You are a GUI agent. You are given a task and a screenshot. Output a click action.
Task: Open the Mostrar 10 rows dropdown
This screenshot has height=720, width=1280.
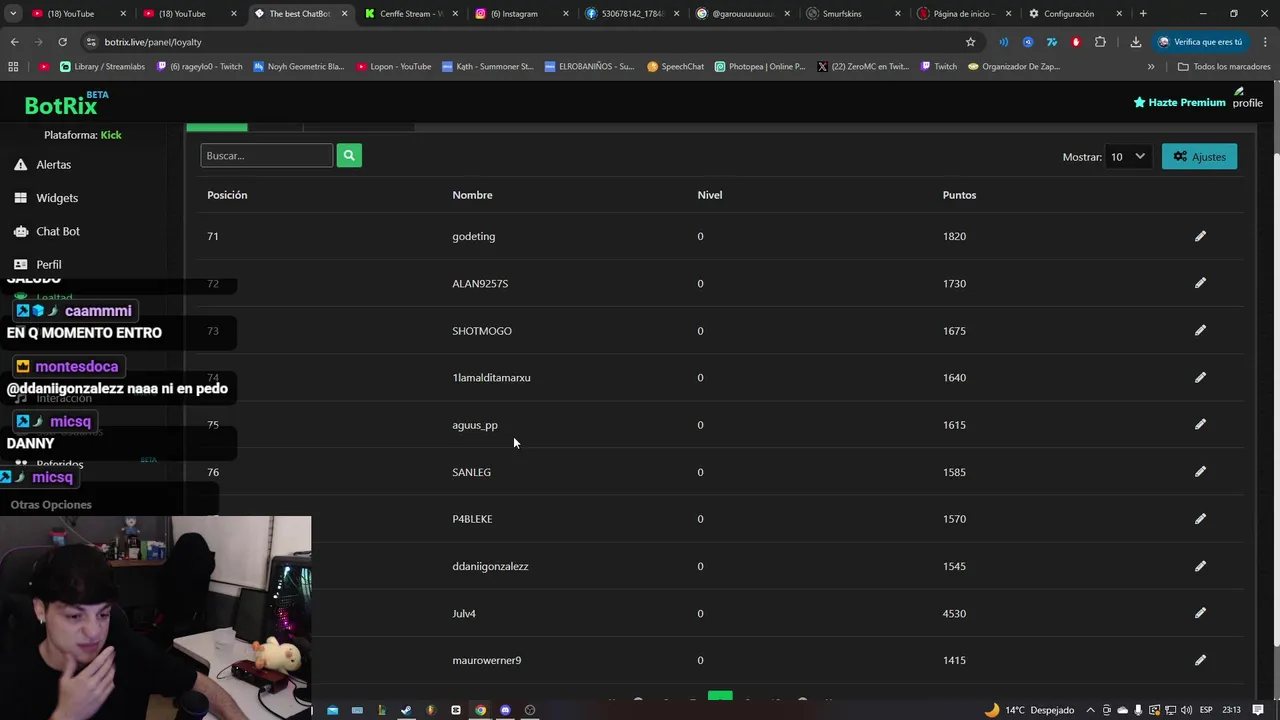(1127, 157)
